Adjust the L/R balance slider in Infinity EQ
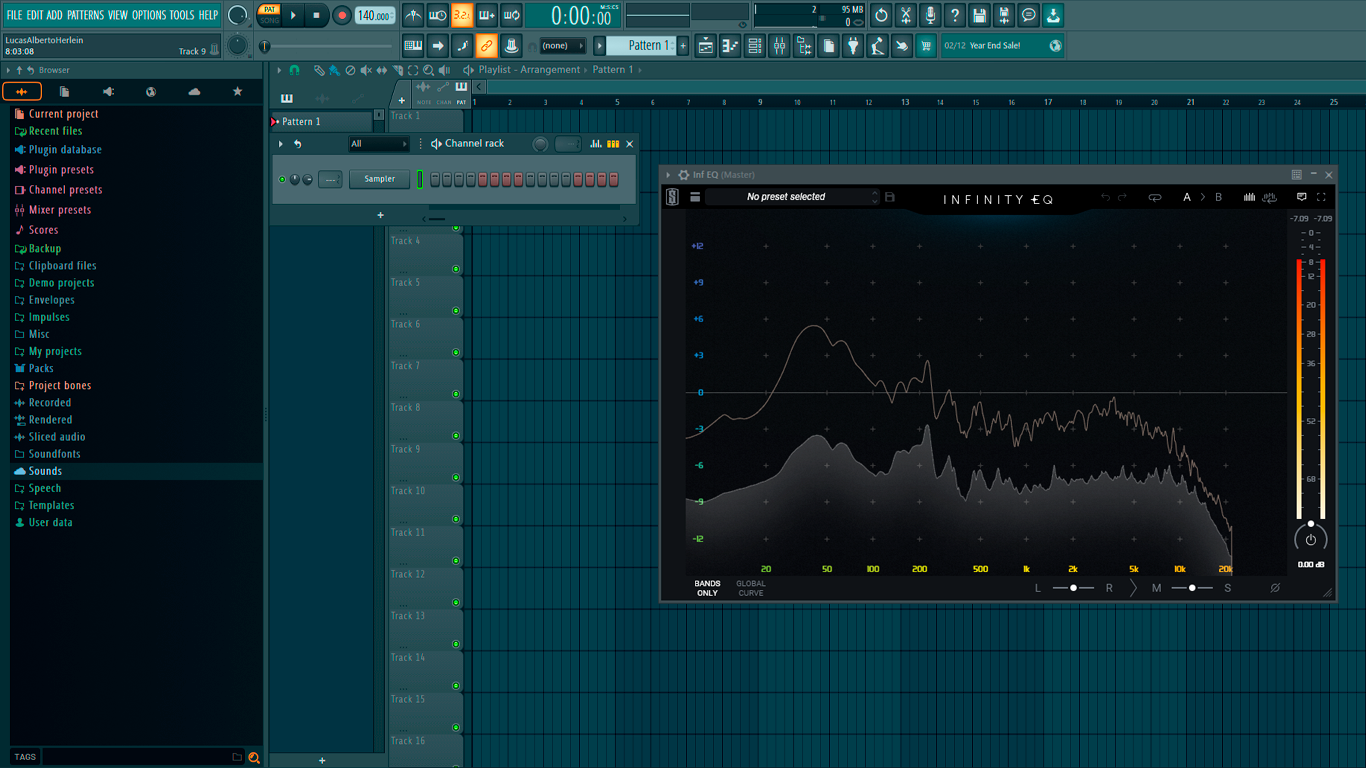Image resolution: width=1366 pixels, height=768 pixels. point(1073,588)
